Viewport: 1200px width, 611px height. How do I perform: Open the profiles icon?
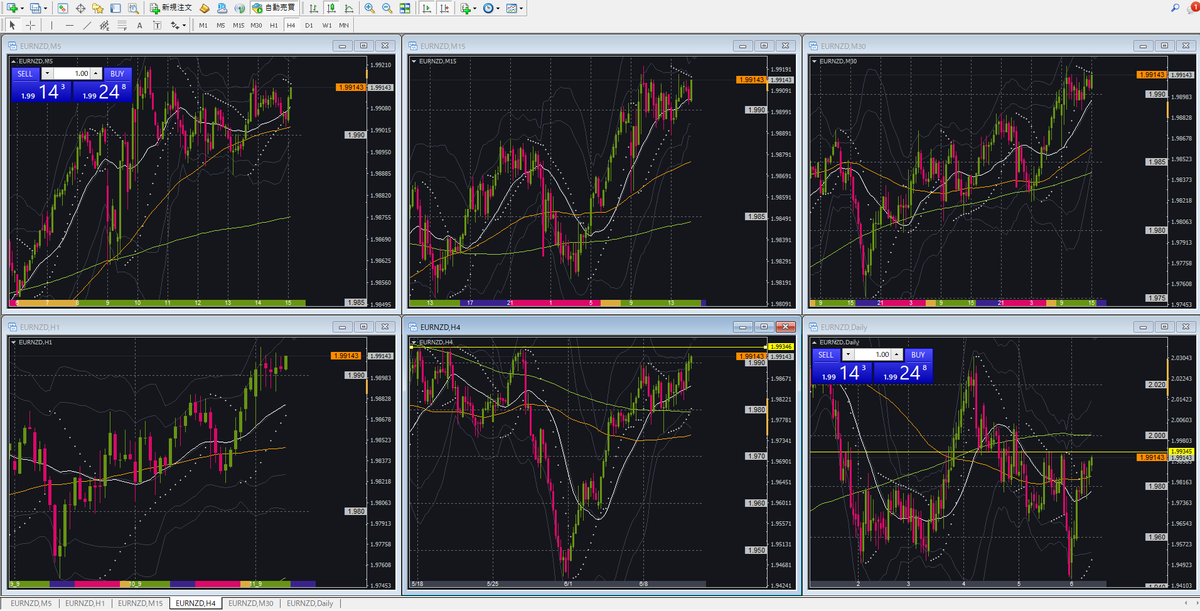click(x=35, y=8)
